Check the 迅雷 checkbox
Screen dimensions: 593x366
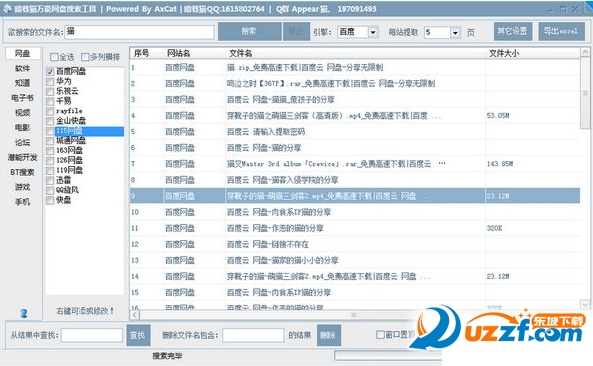point(50,180)
